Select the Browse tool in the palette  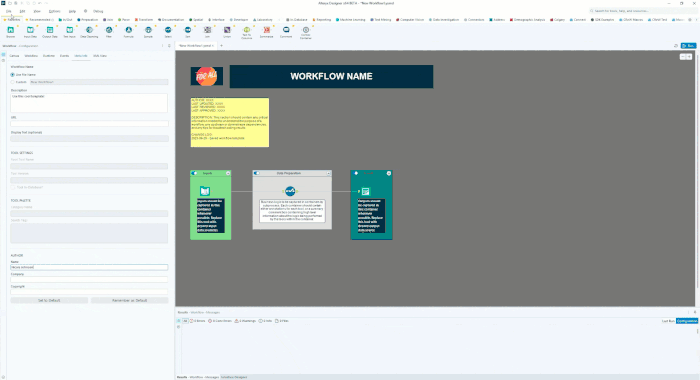point(11,32)
